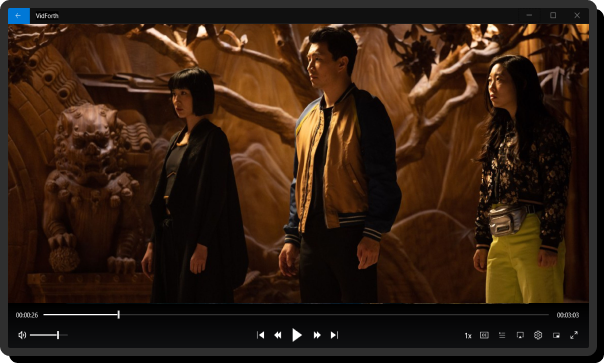Rewind the video
The width and height of the screenshot is (604, 363).
coord(278,335)
